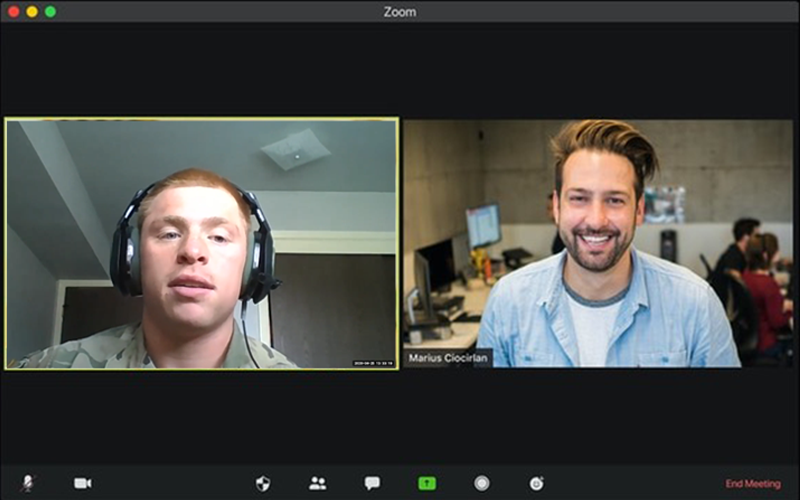
Task: Minimize the Zoom window with yellow button
Action: coord(32,11)
